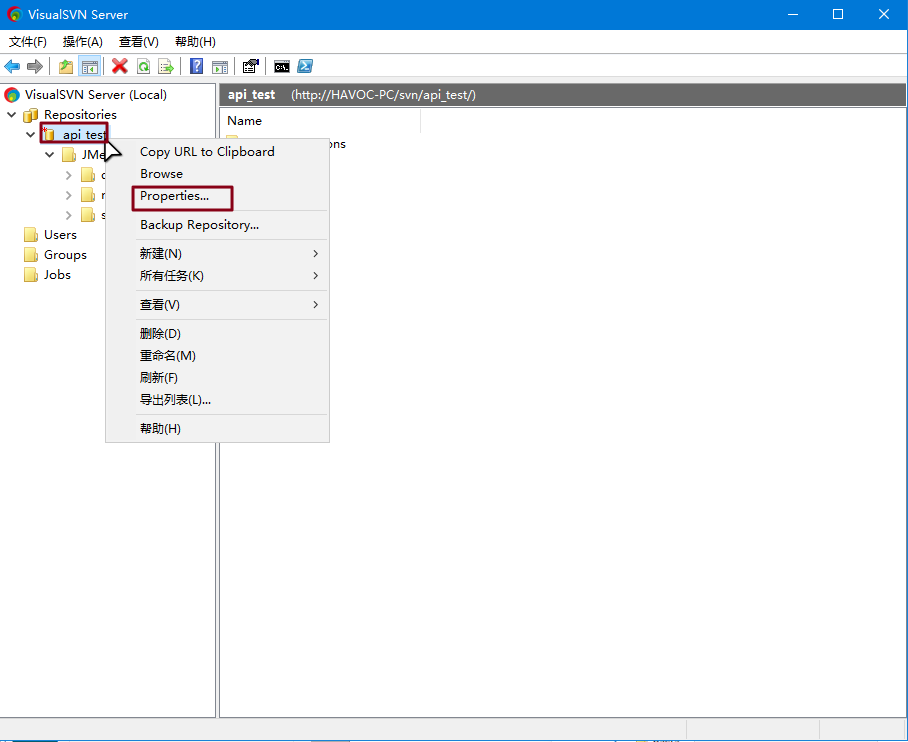Open the 查看(V) submenu in context menu

coord(218,305)
